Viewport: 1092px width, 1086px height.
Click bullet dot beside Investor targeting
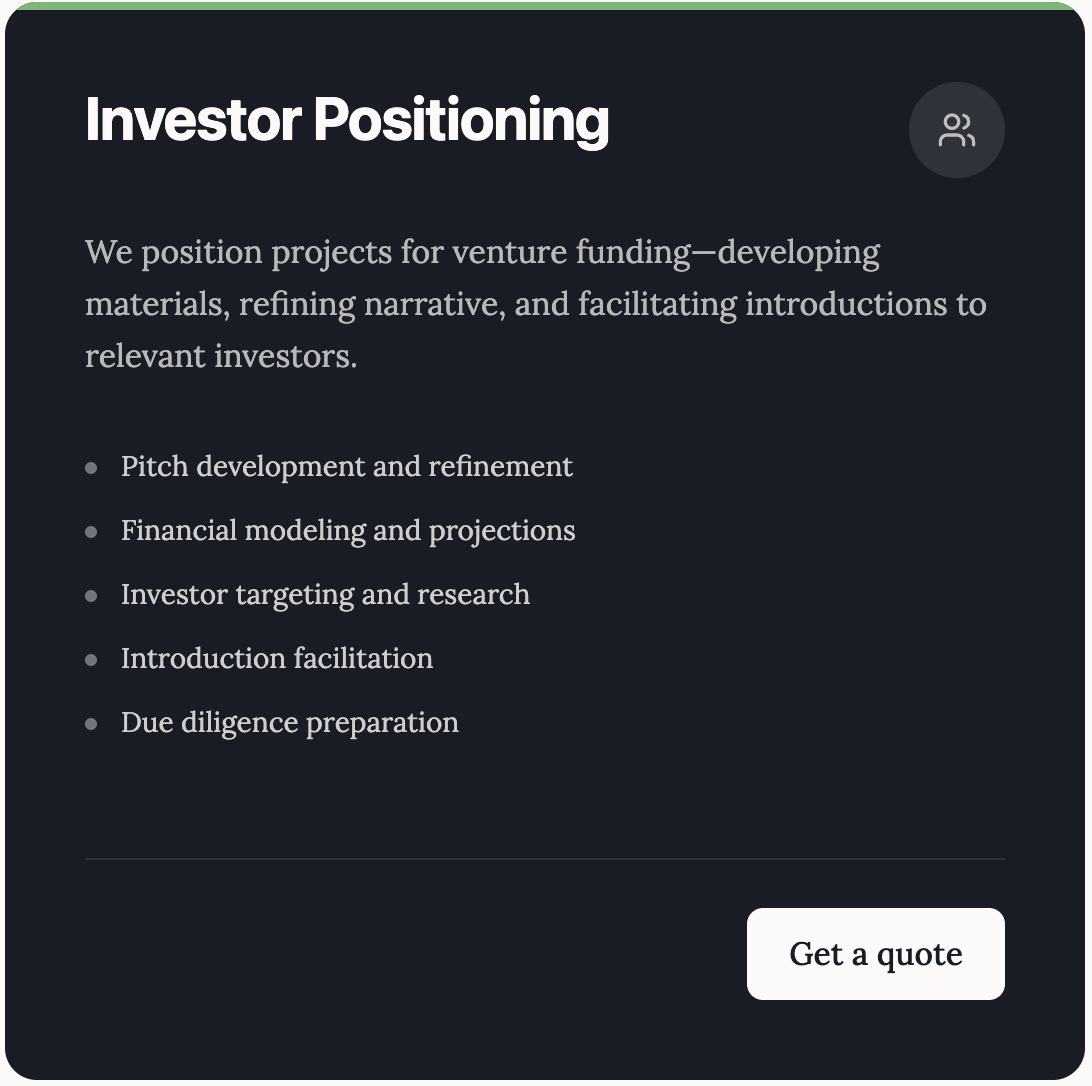(91, 596)
